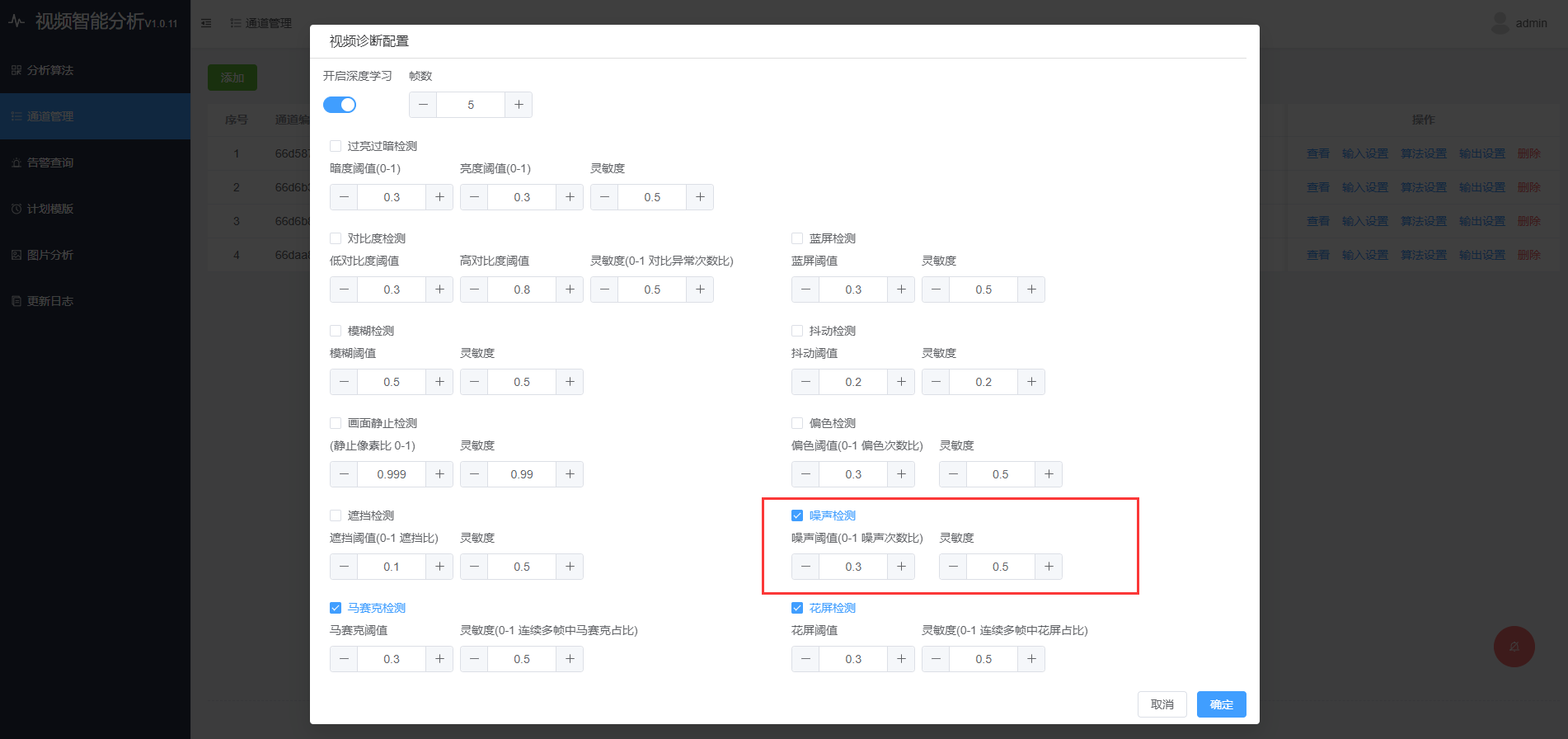Enable the 遮挡检测 checkbox
This screenshot has height=739, width=1568.
point(336,515)
